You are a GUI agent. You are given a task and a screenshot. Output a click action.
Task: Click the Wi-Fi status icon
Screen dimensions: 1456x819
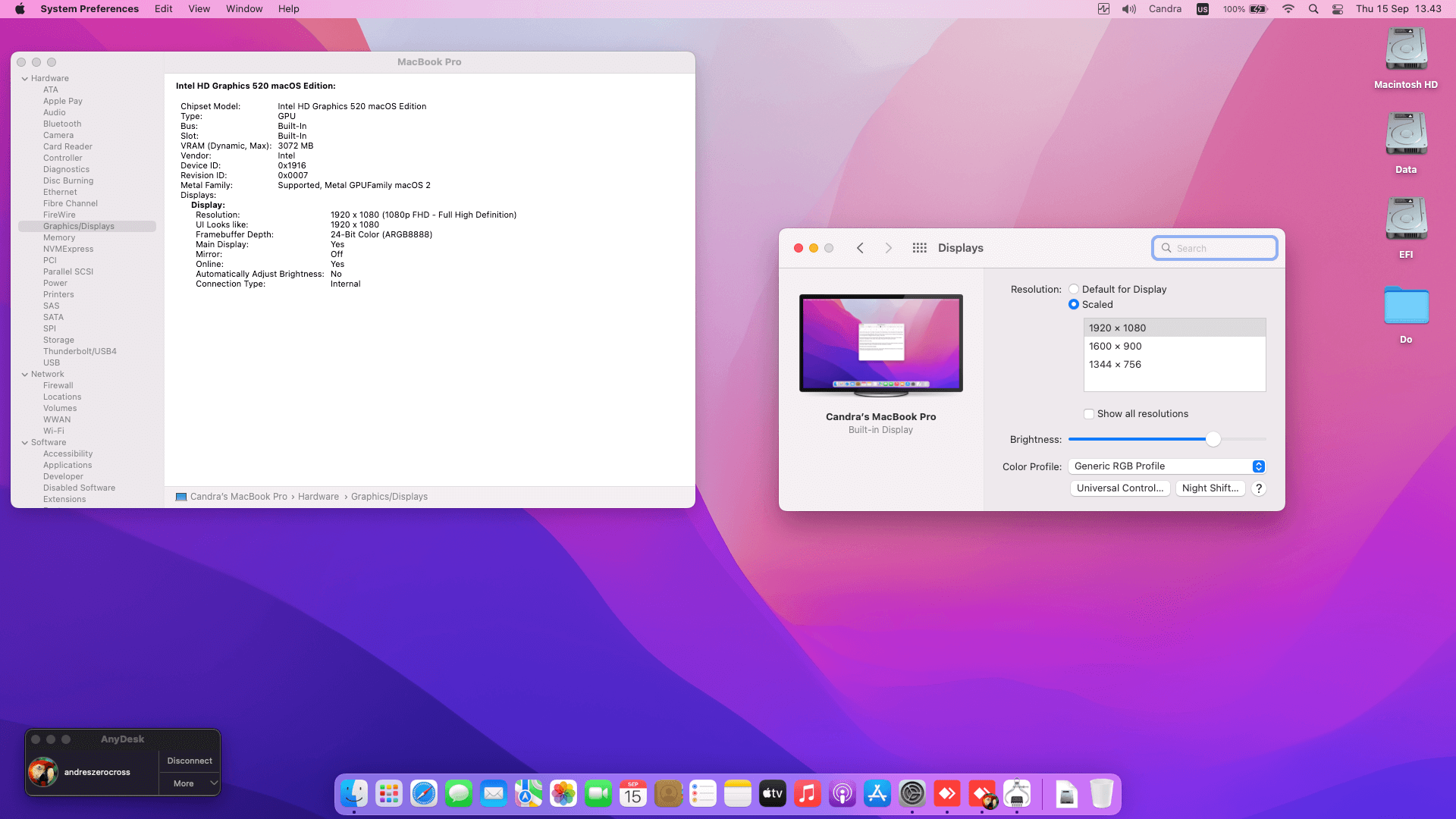[1288, 9]
